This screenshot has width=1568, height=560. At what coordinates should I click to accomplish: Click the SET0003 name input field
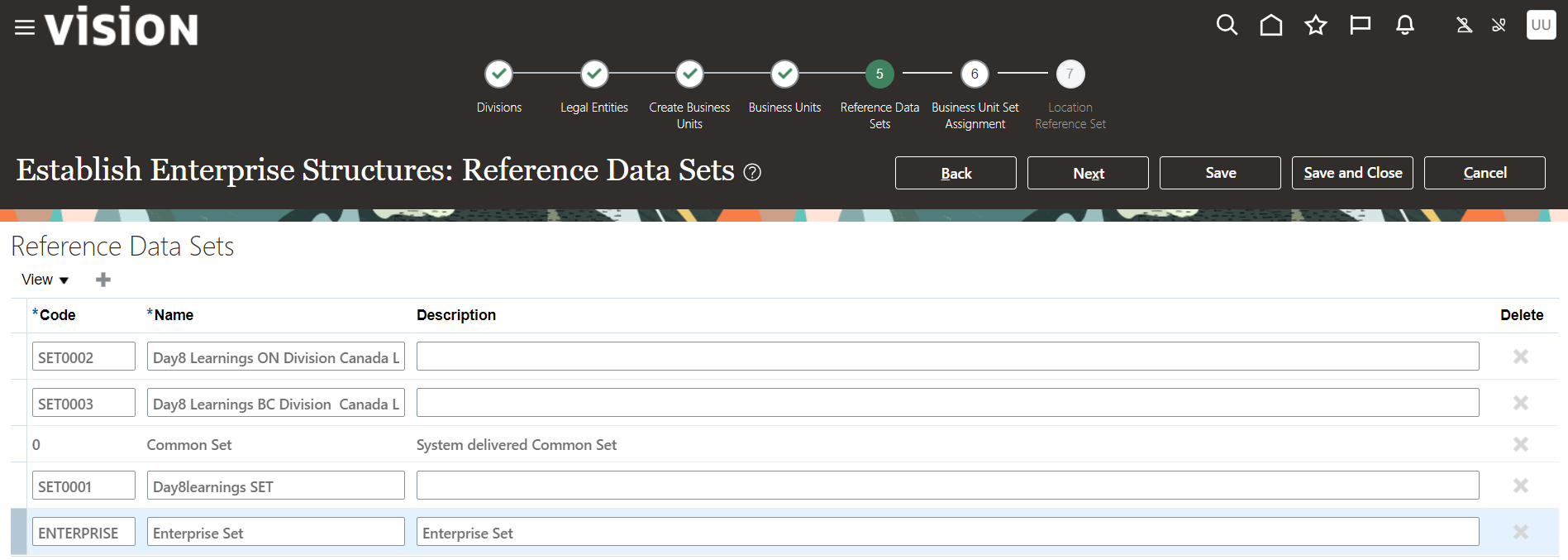[275, 403]
